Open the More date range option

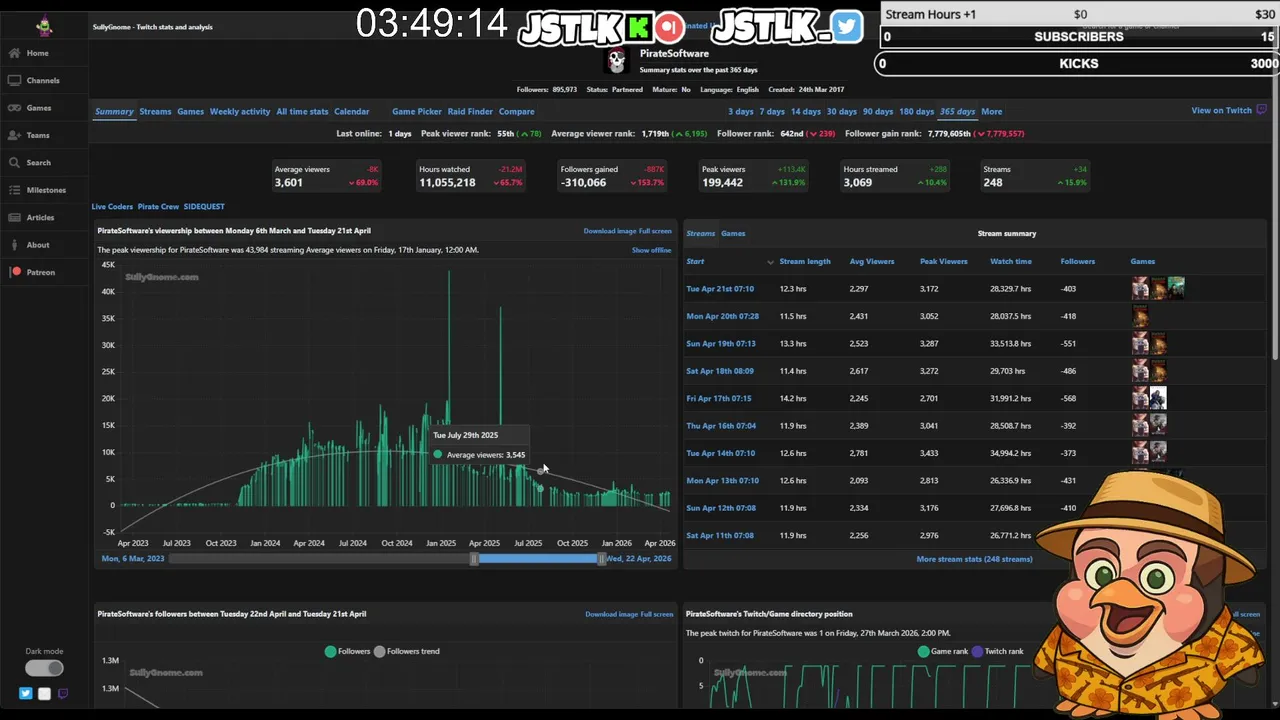coord(991,111)
